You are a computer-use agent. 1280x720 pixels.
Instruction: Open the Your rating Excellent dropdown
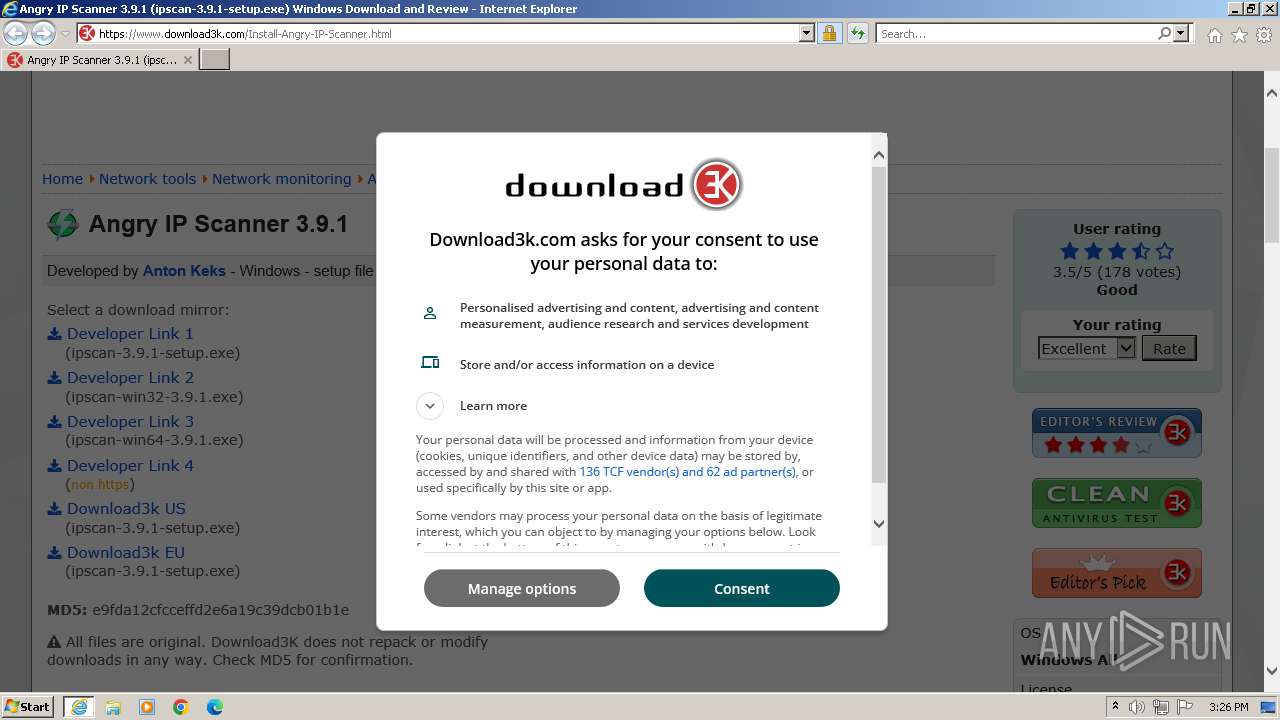pyautogui.click(x=1086, y=349)
